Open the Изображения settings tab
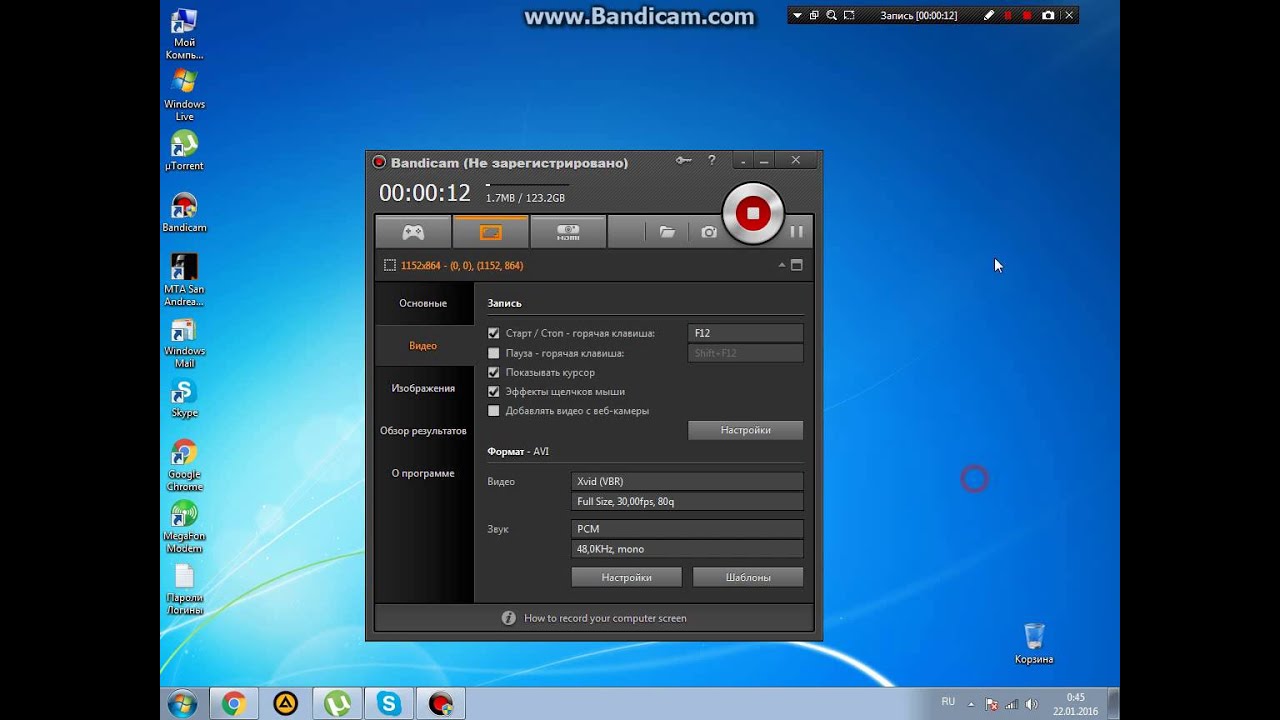Viewport: 1280px width, 720px height. click(x=423, y=388)
